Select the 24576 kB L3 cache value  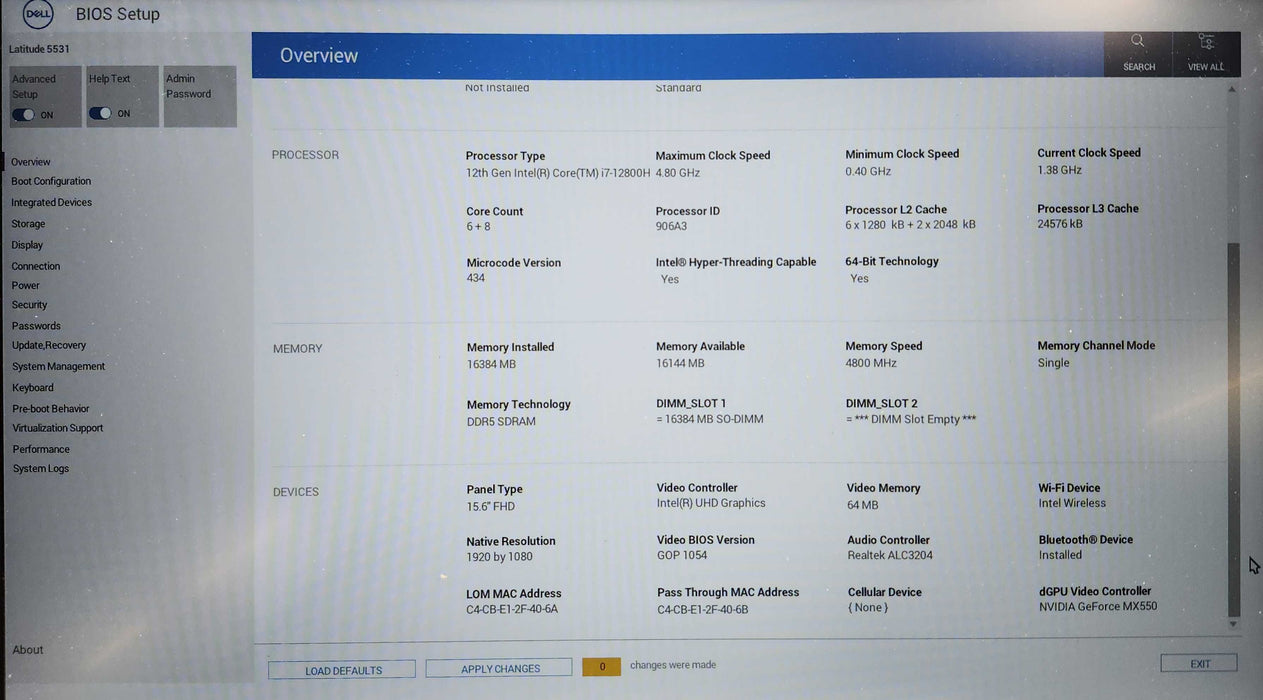(1060, 224)
